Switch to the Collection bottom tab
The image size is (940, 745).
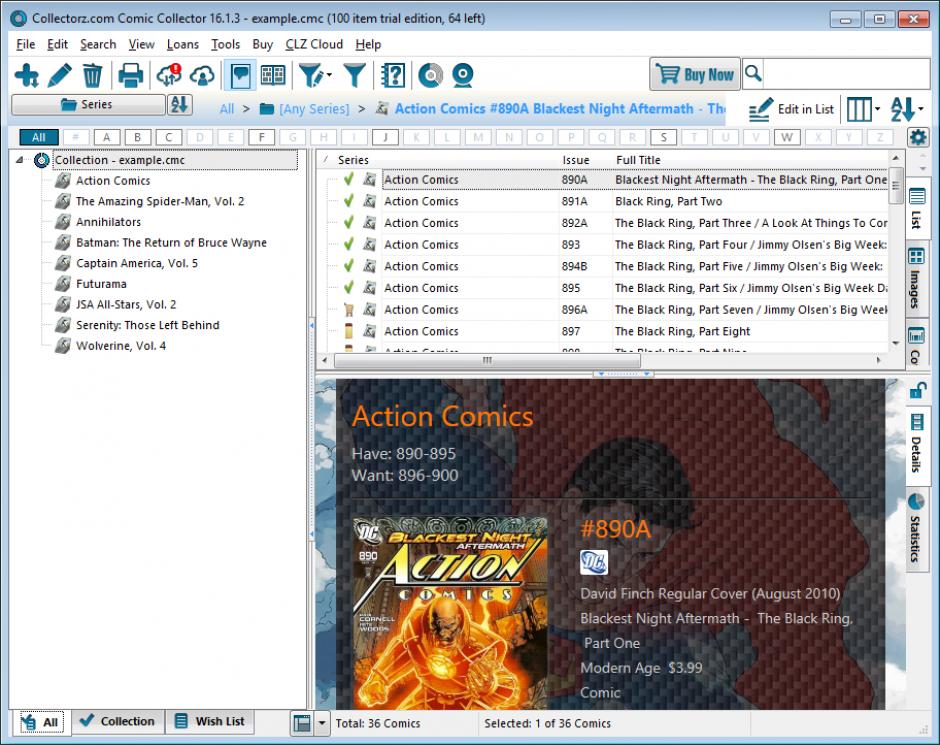click(118, 722)
